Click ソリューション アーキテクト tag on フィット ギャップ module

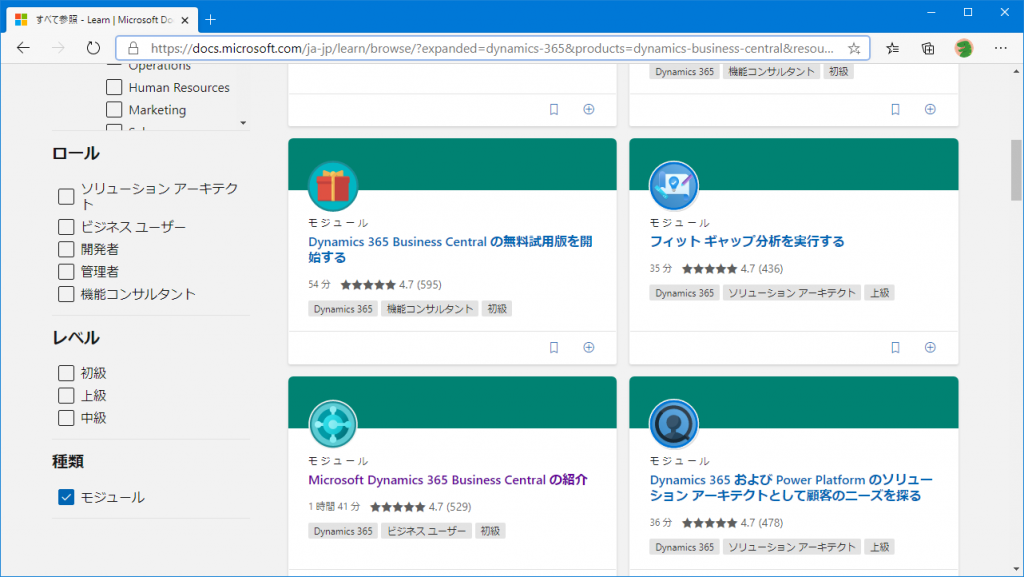click(x=792, y=293)
